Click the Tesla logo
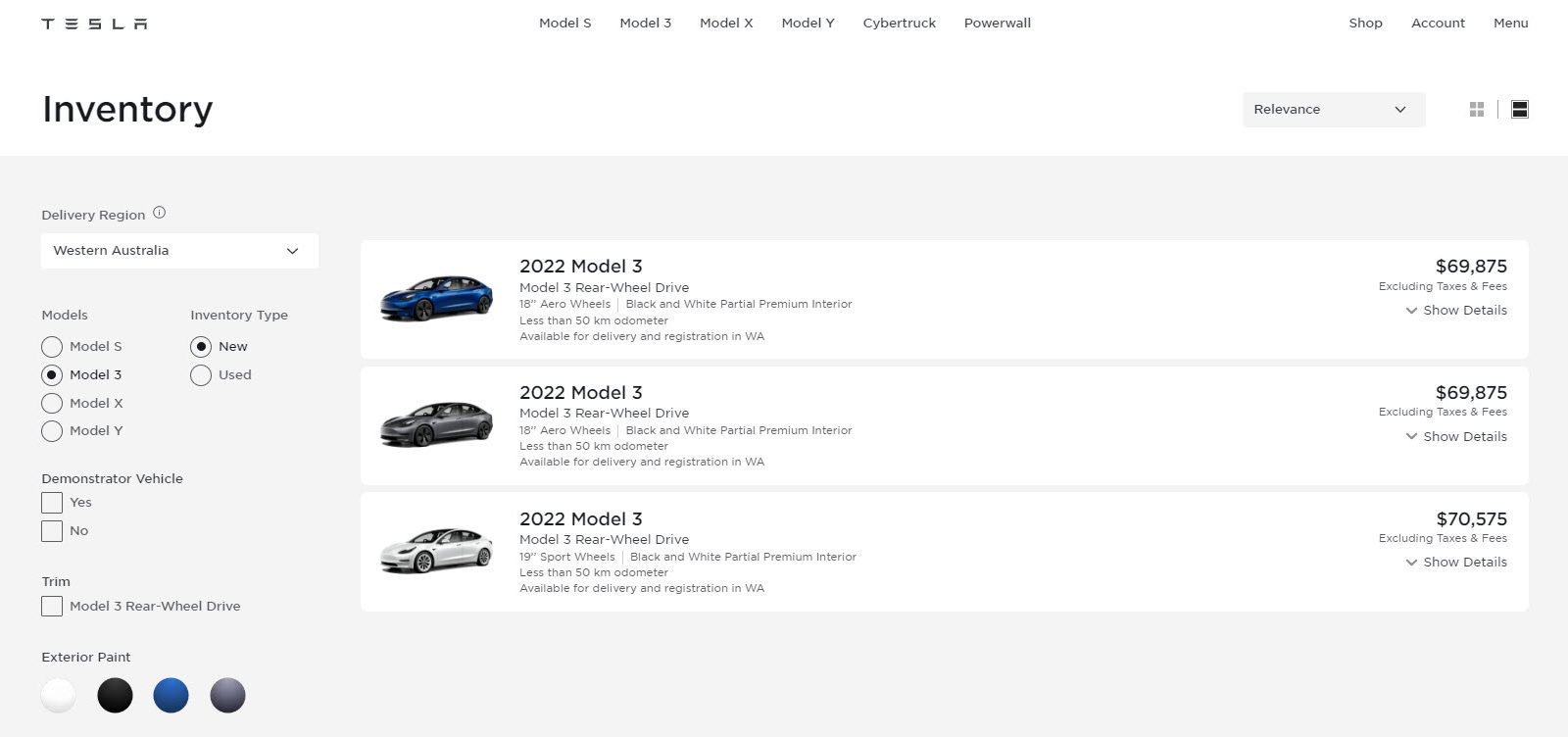This screenshot has height=737, width=1568. [x=94, y=24]
